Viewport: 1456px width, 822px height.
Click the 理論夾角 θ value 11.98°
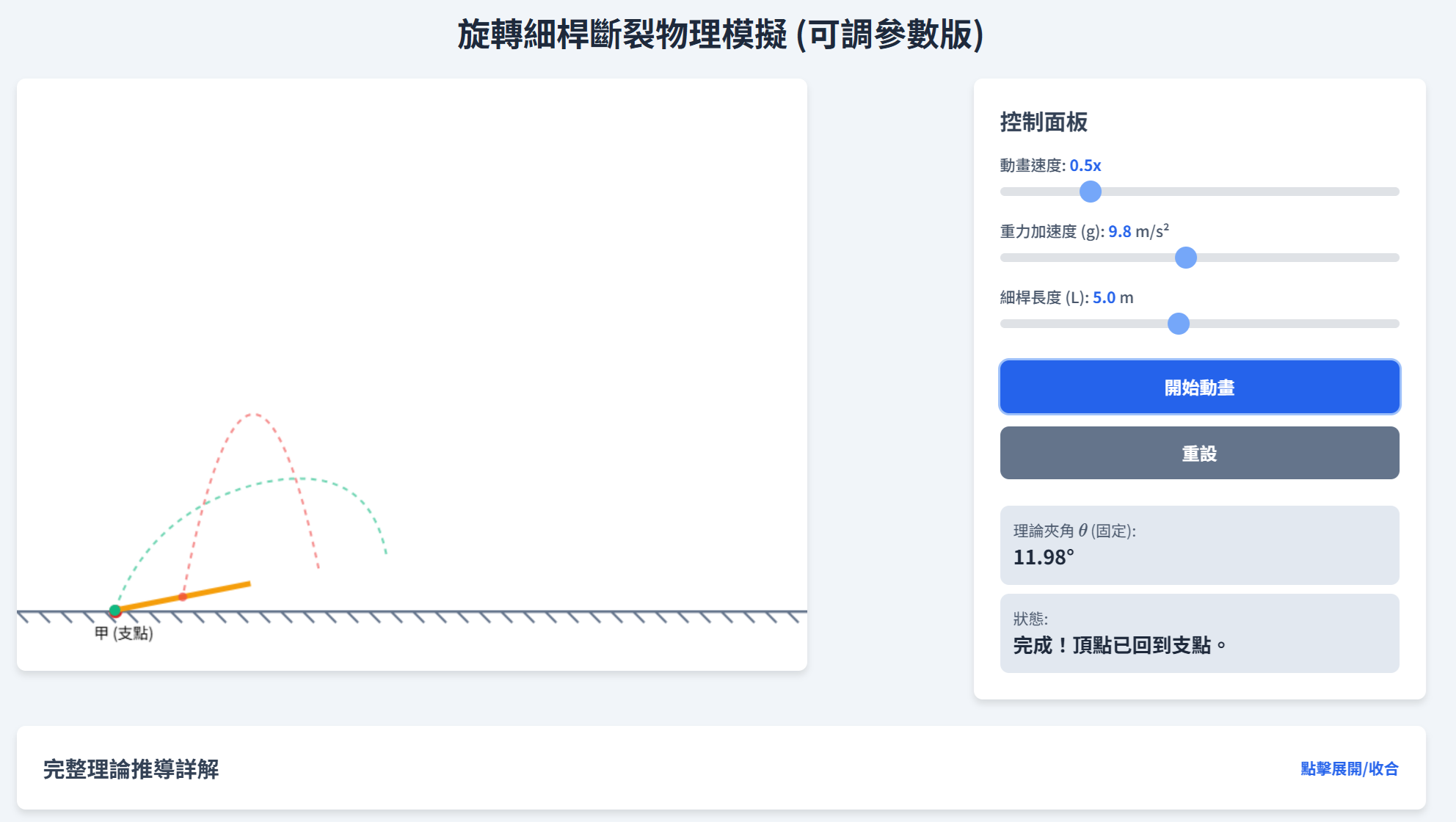coord(1042,558)
